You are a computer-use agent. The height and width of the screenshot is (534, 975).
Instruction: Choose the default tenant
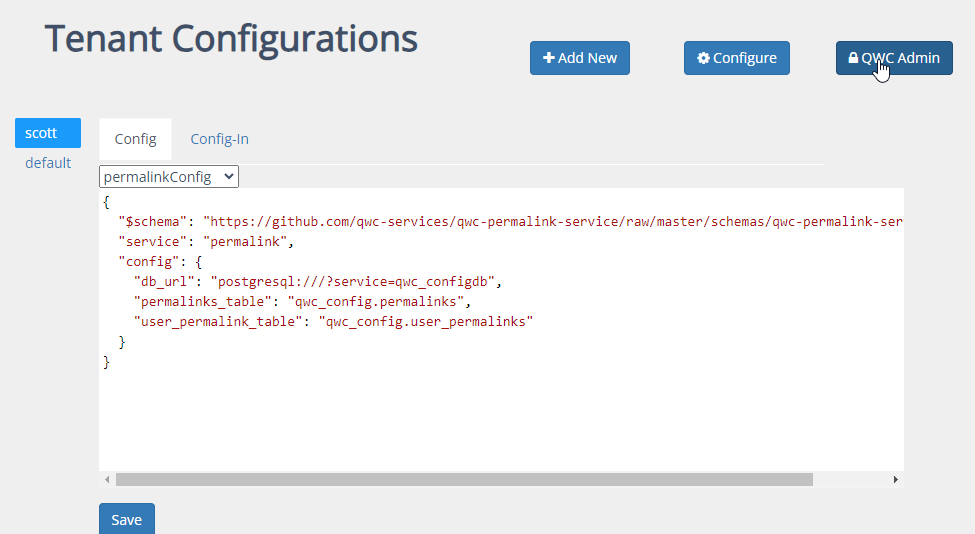48,162
